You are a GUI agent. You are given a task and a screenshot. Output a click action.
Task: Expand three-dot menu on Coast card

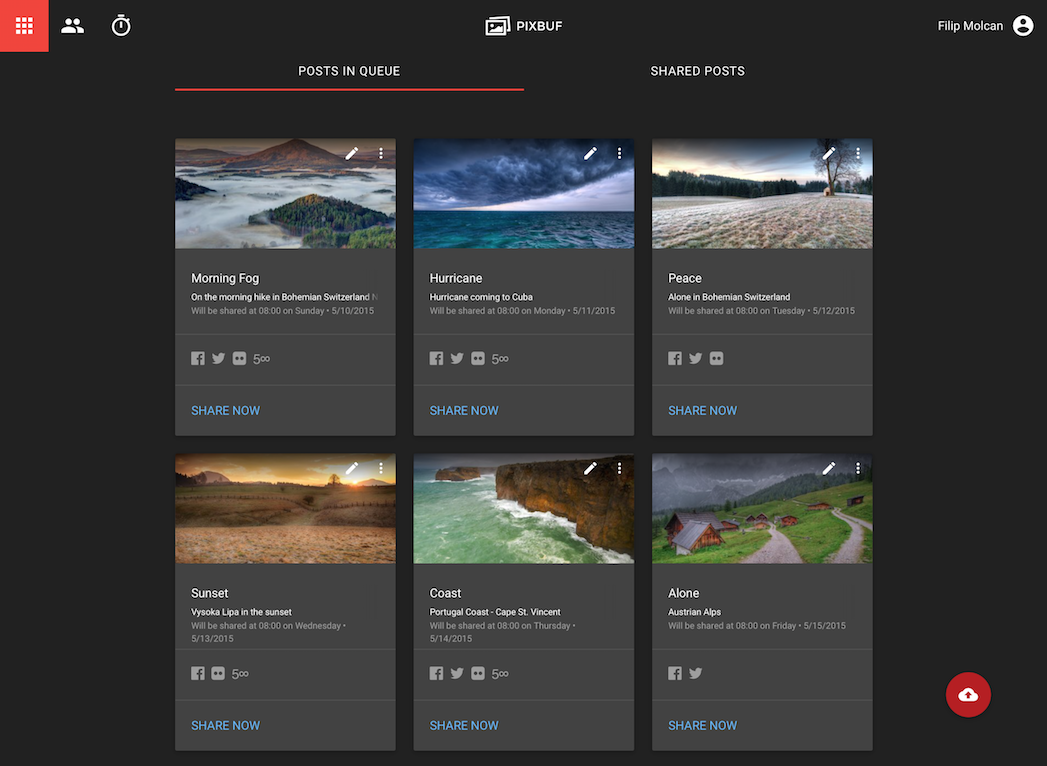pyautogui.click(x=619, y=468)
